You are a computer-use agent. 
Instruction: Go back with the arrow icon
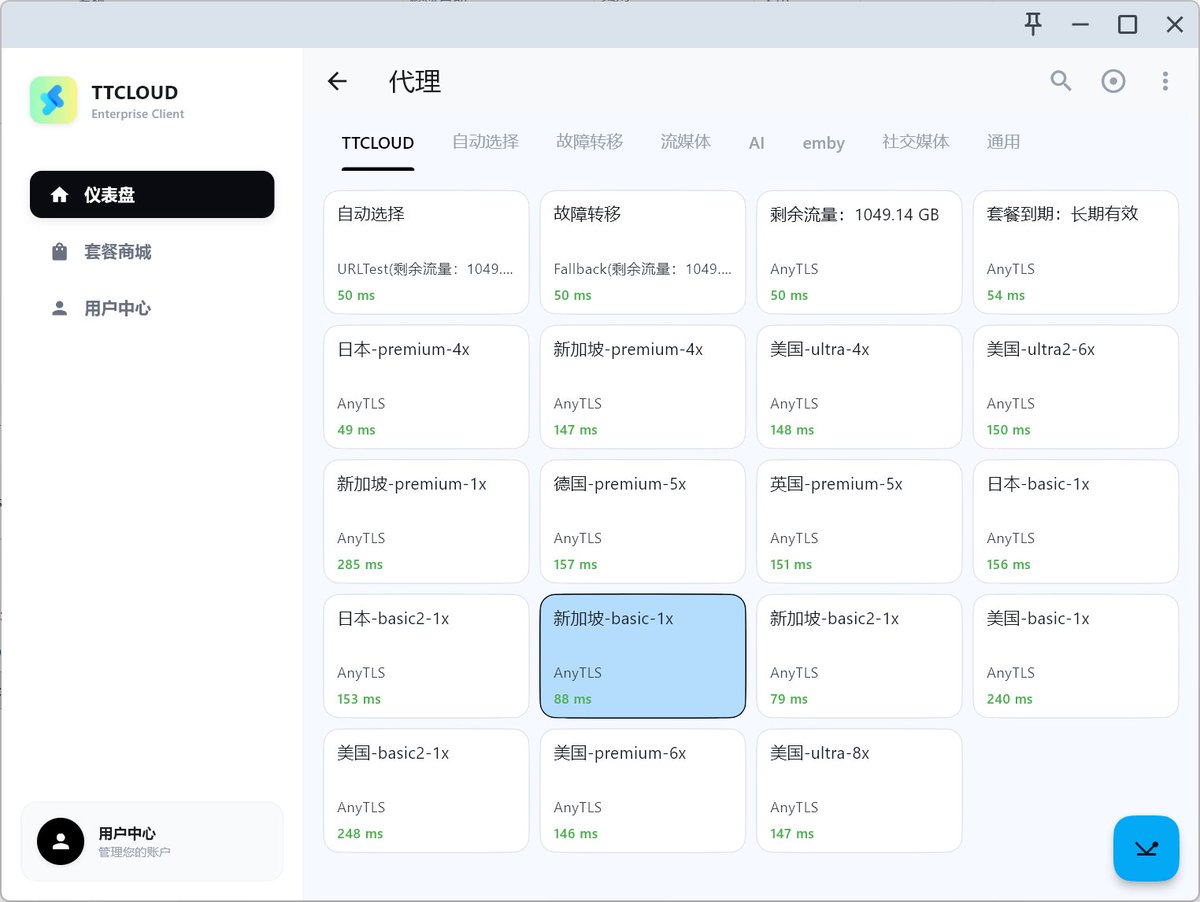[x=337, y=82]
